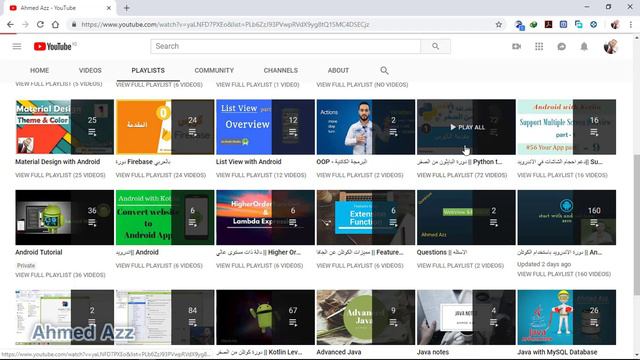
Task: Click the Chrome profile avatar in toolbar
Action: click(615, 24)
